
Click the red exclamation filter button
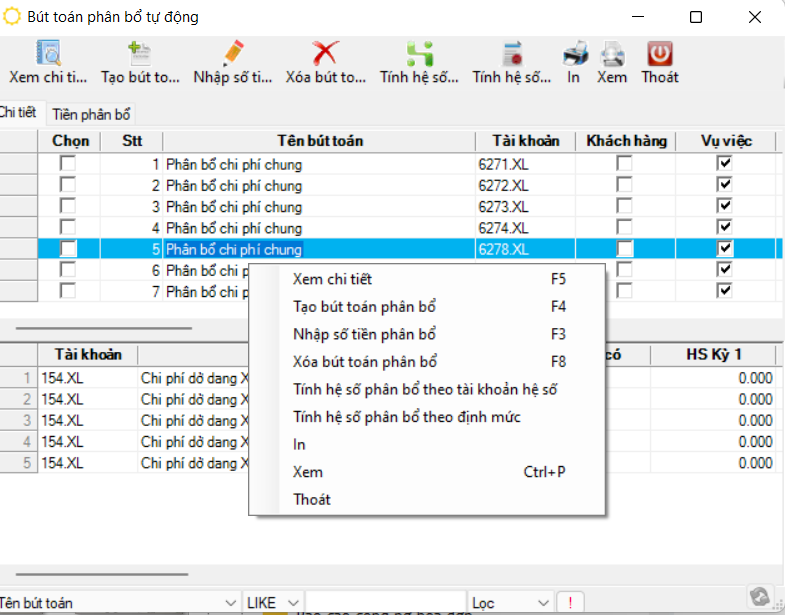(570, 603)
